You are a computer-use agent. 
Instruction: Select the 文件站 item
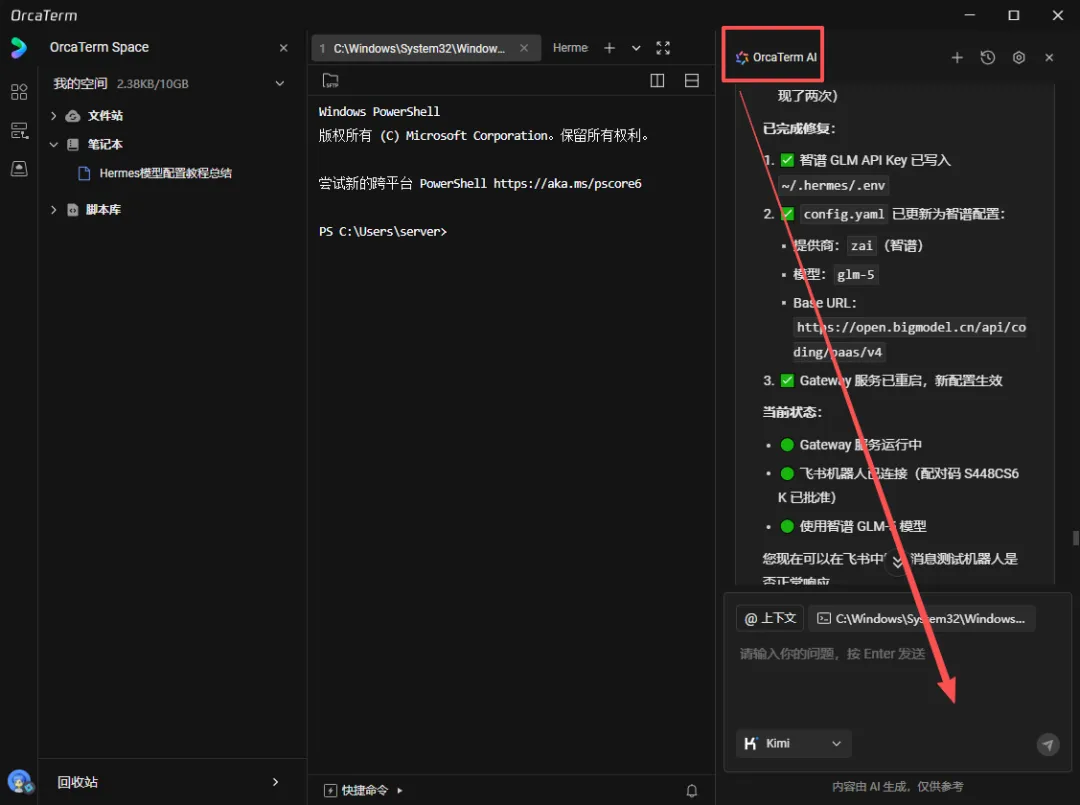click(x=105, y=116)
